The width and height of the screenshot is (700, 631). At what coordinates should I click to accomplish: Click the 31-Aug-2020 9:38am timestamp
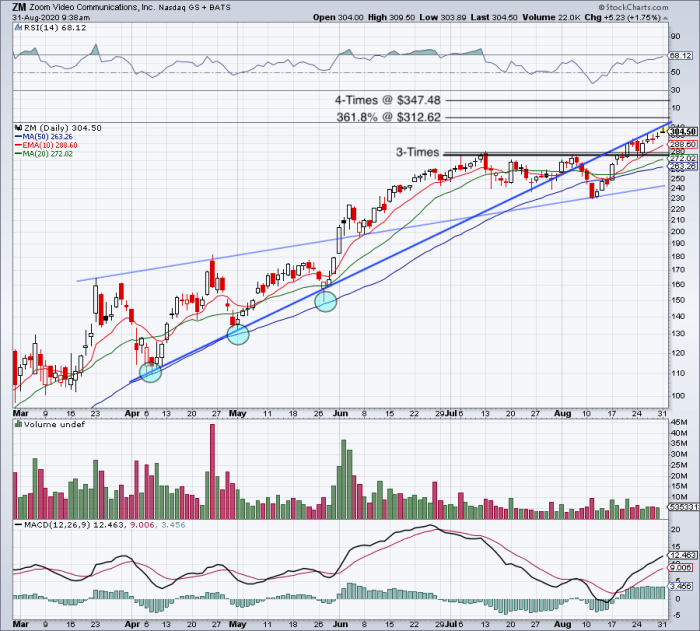(51, 18)
